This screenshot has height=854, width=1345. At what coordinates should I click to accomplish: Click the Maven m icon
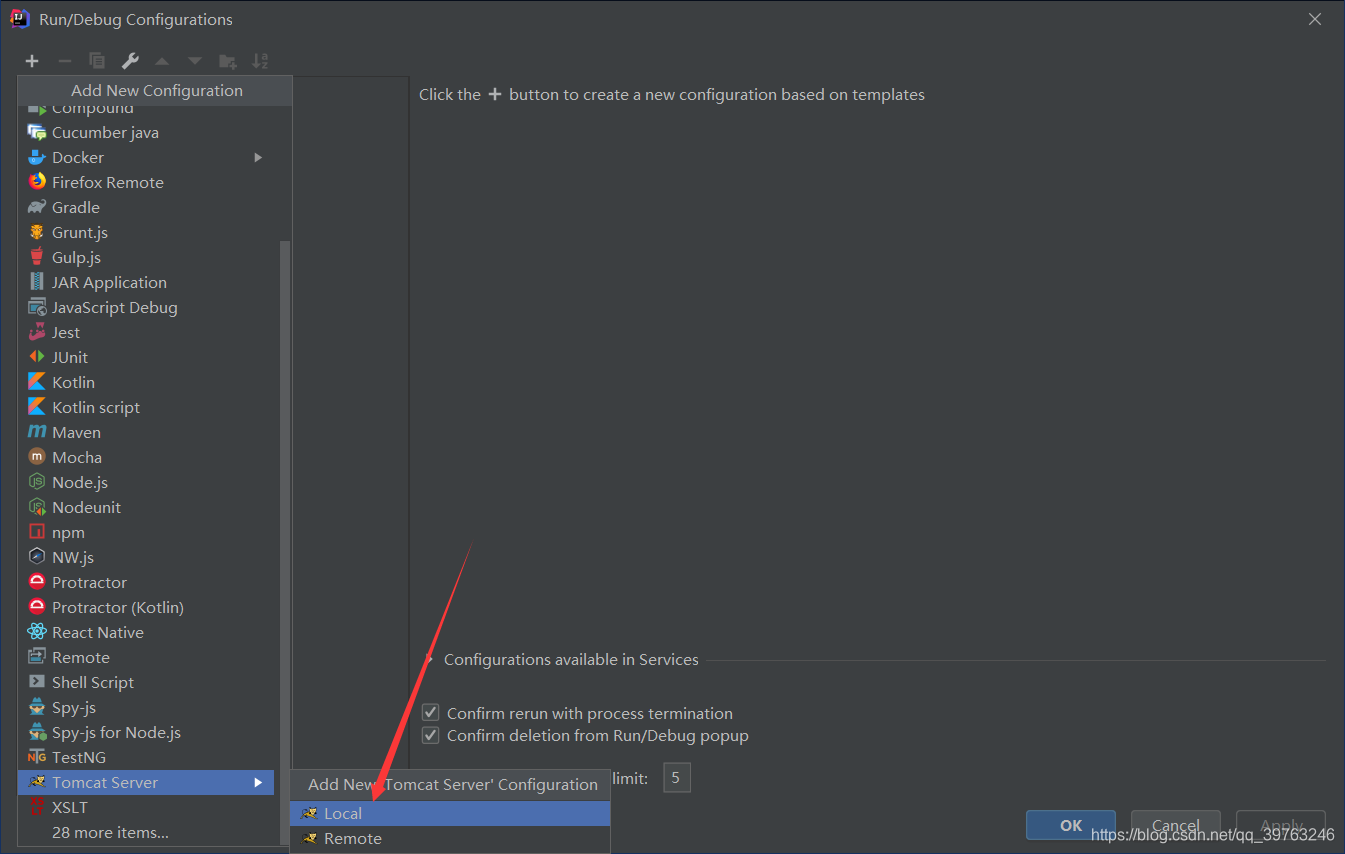pos(37,432)
